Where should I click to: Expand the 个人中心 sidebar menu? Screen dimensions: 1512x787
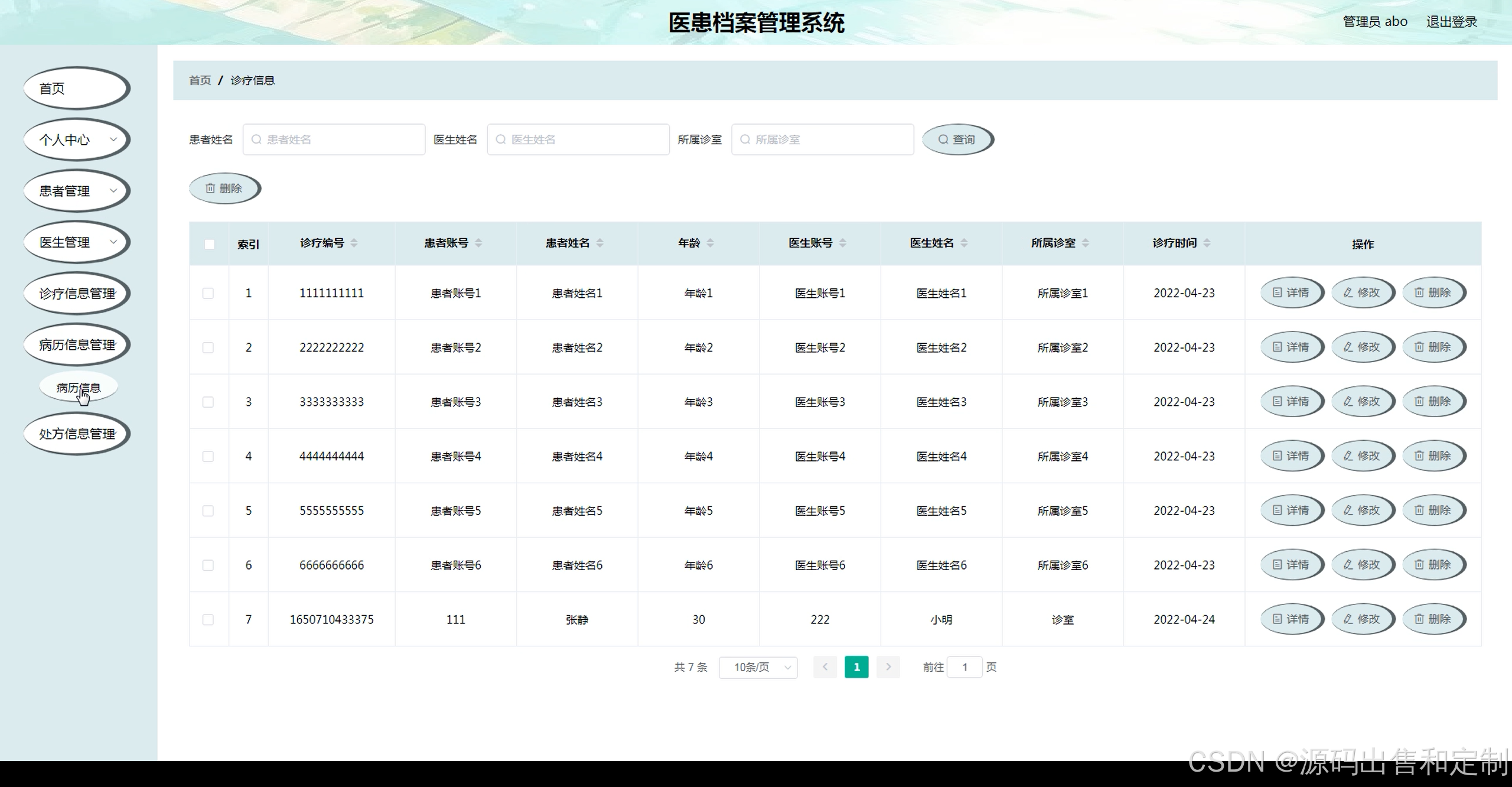coord(76,140)
